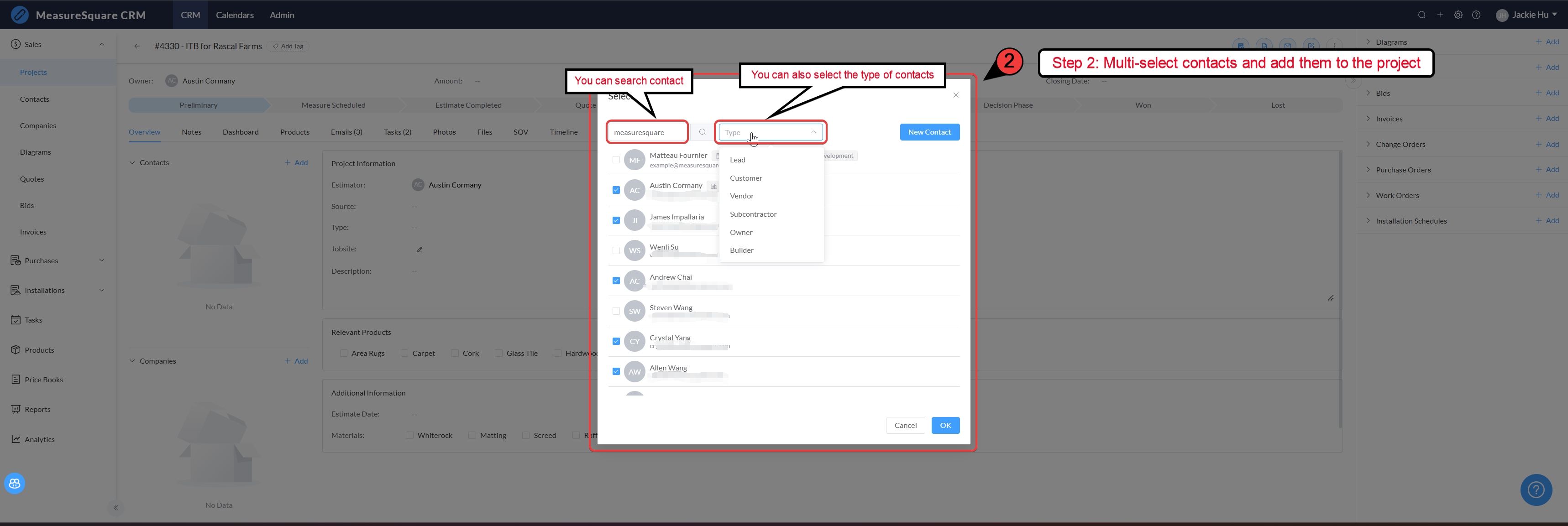Screen dimensions: 1568x526
Task: Collapse the sidebar with the double-chevron icon
Action: [115, 508]
